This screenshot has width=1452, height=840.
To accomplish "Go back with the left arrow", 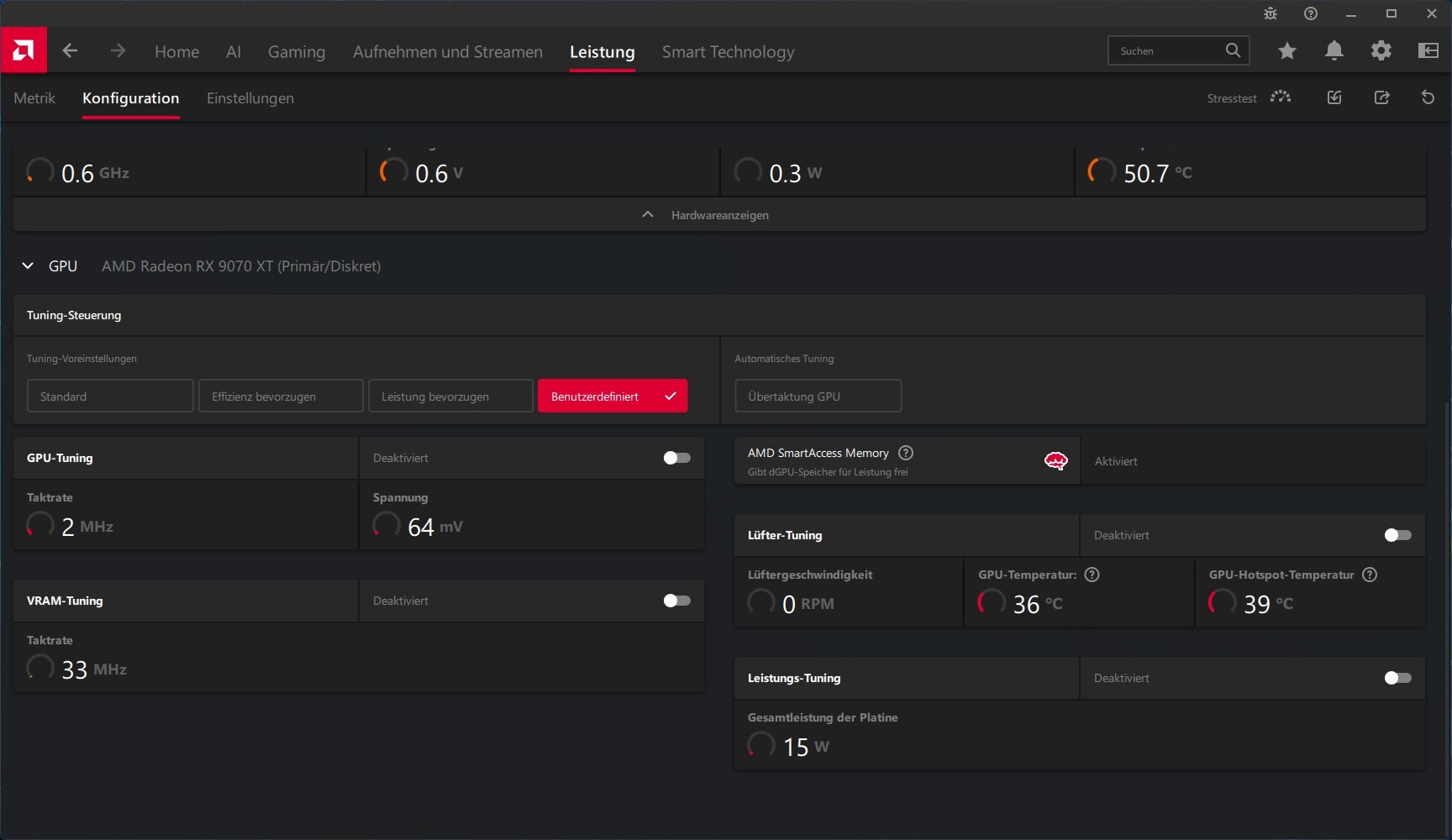I will point(70,51).
